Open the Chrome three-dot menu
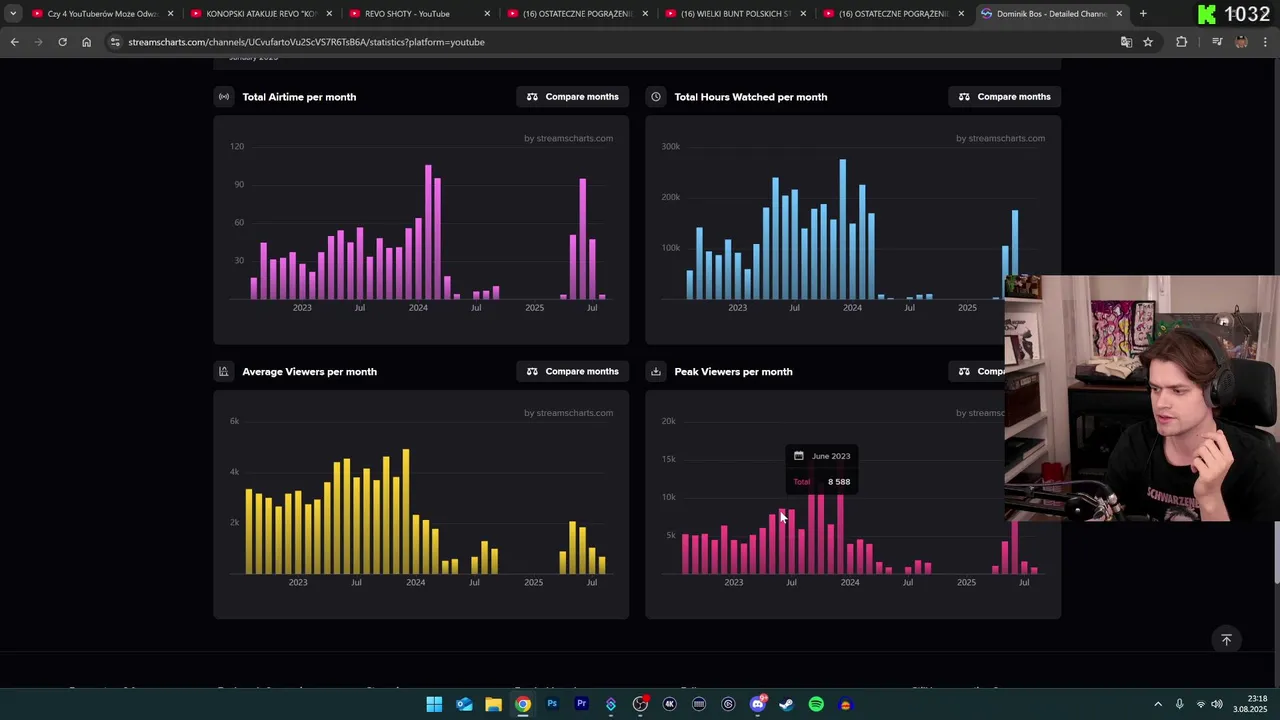This screenshot has width=1280, height=720. [x=1265, y=42]
